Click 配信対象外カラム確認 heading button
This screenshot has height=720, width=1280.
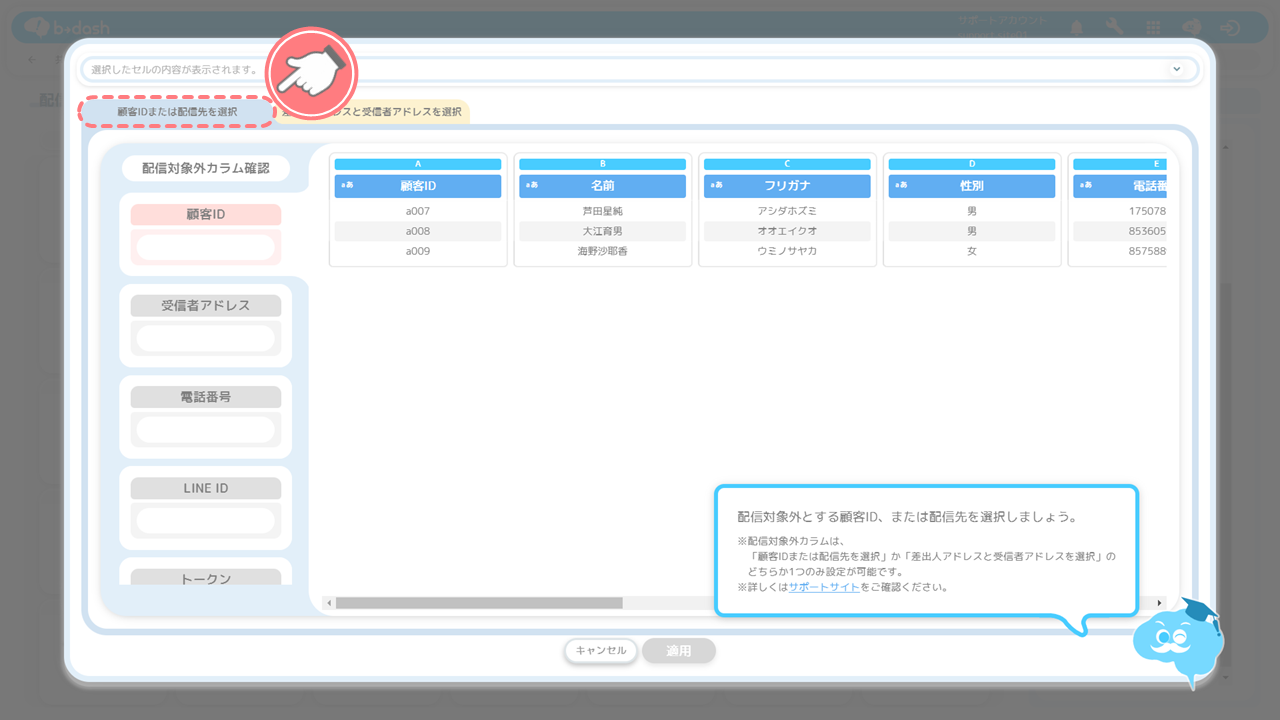pyautogui.click(x=206, y=168)
